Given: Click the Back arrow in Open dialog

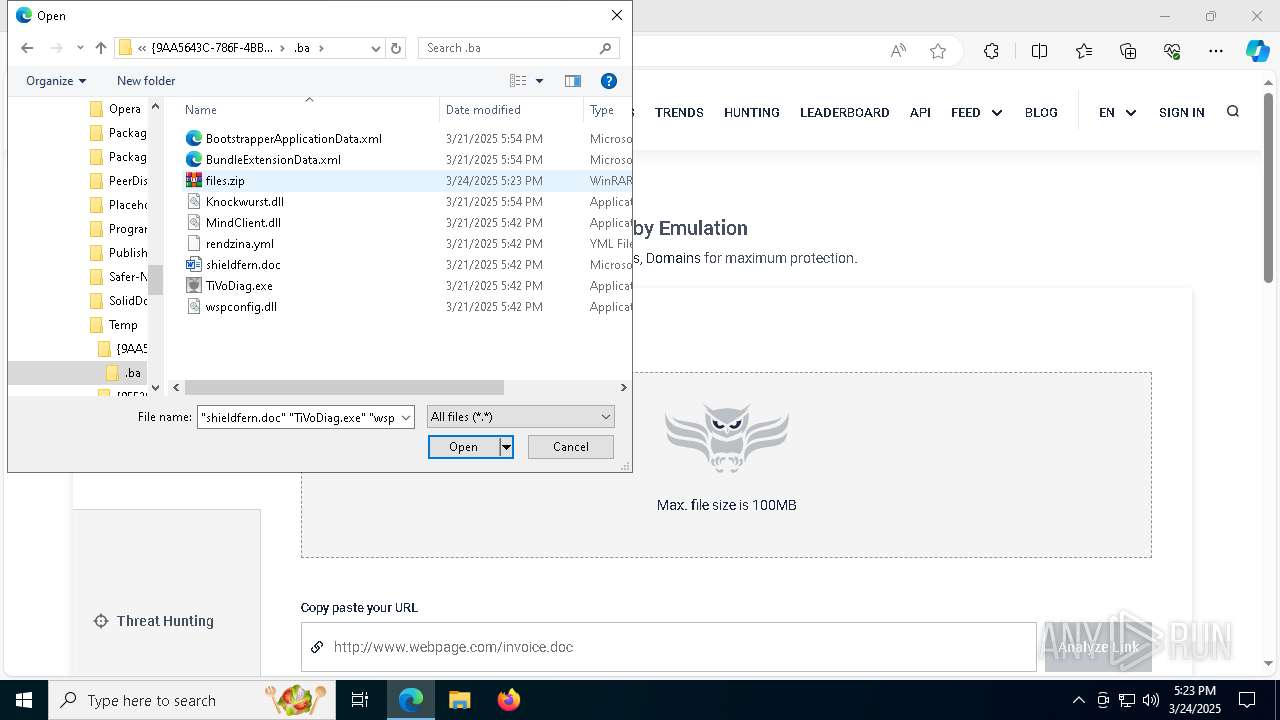Looking at the screenshot, I should [27, 48].
